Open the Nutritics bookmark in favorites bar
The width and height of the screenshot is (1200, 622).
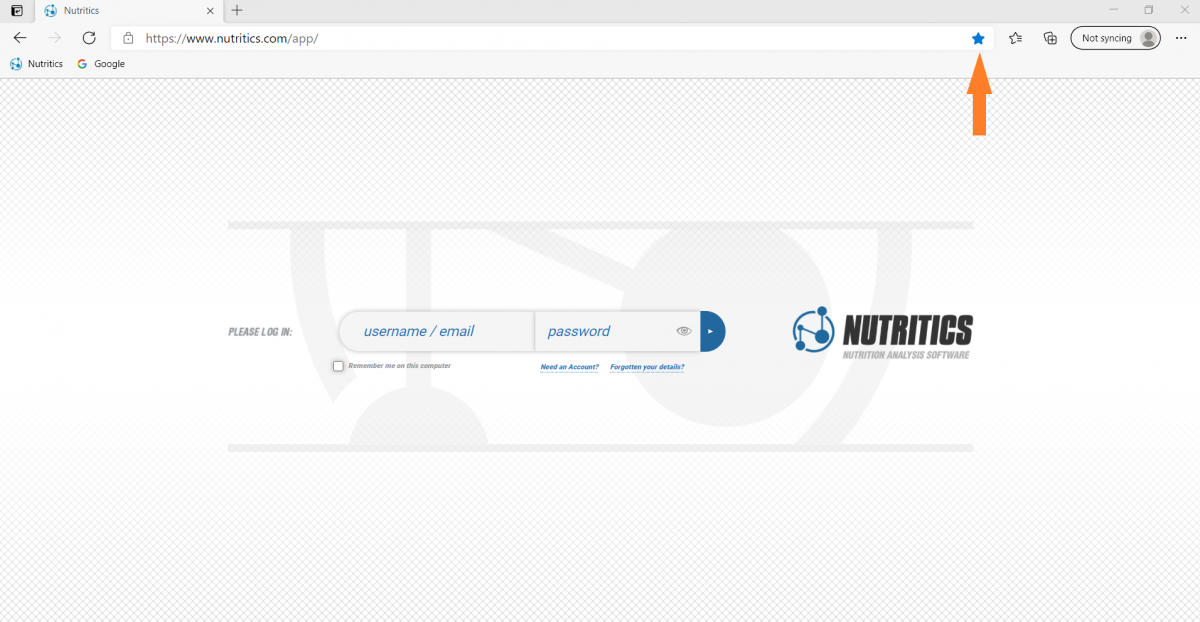click(36, 64)
